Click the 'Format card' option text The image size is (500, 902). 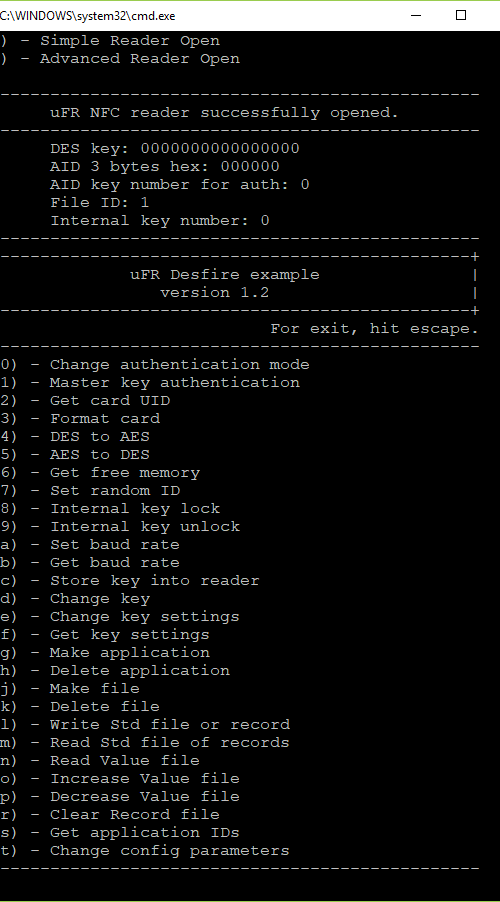point(105,418)
